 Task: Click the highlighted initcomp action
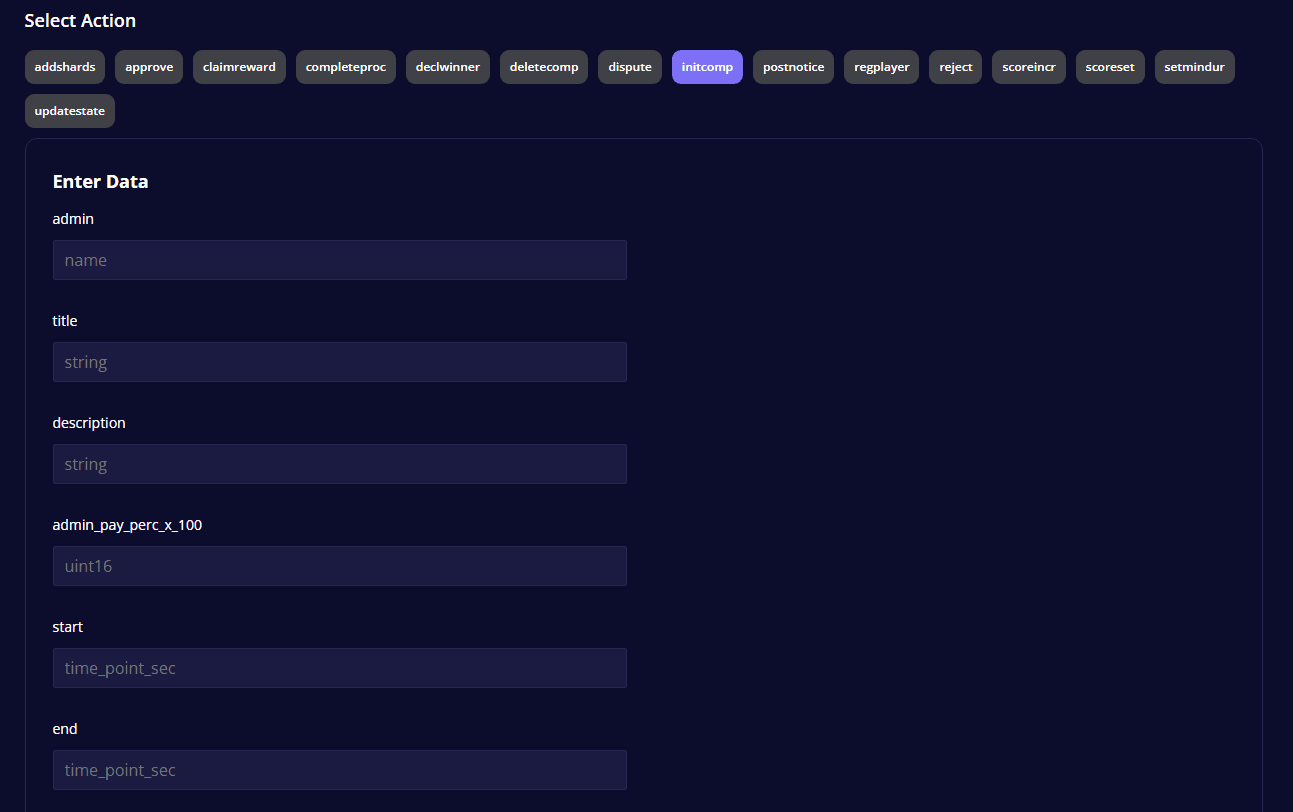pos(707,67)
